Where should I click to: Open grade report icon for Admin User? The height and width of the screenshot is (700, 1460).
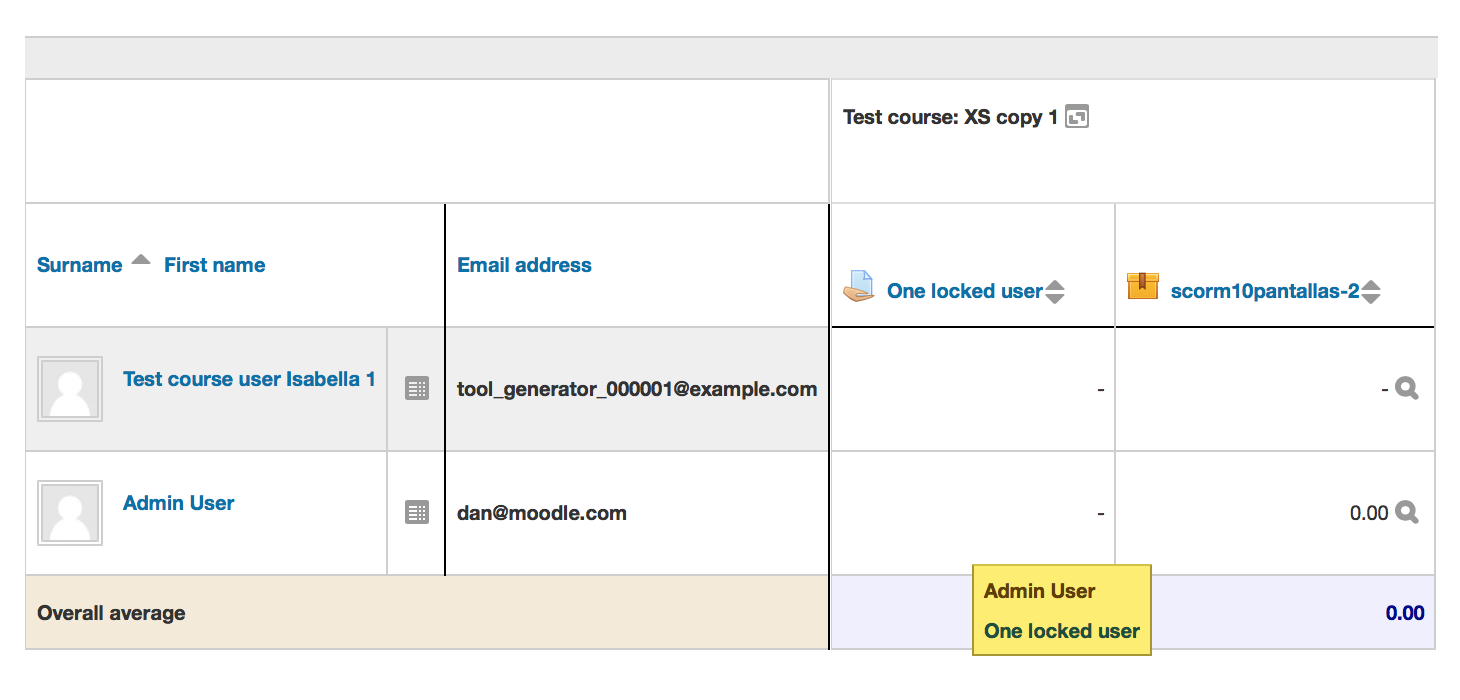(417, 512)
